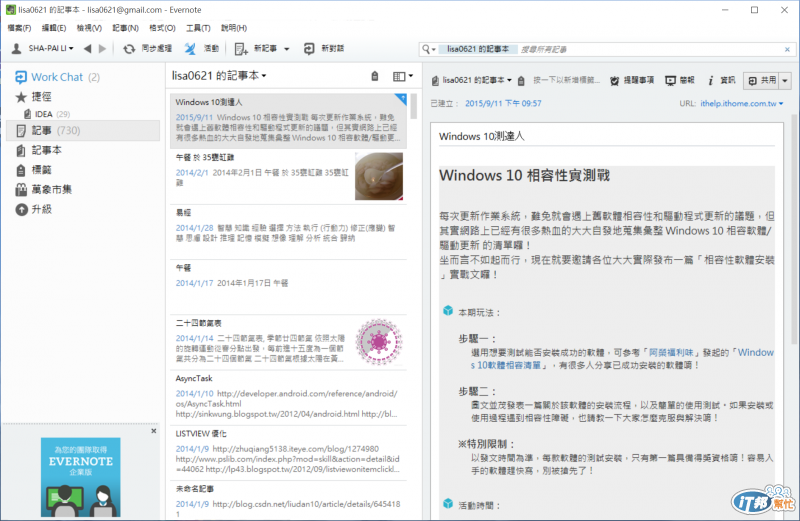
Task: Open SHA-PAI LI account dropdown
Action: coord(43,48)
